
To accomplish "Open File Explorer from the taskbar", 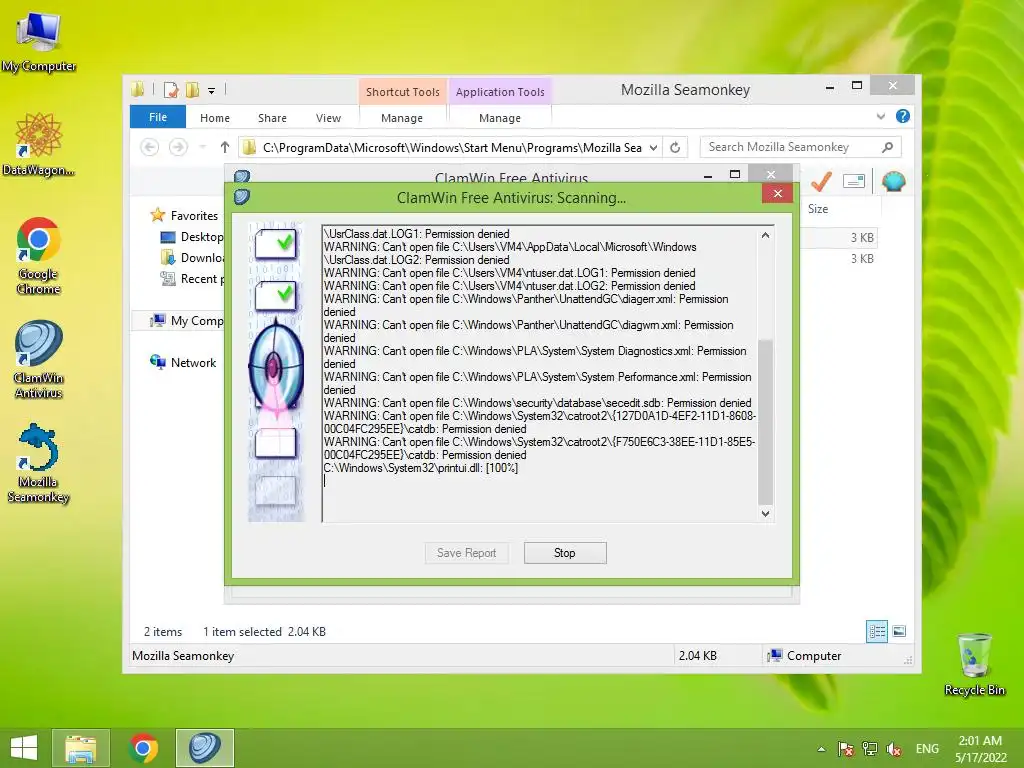I will tap(80, 748).
